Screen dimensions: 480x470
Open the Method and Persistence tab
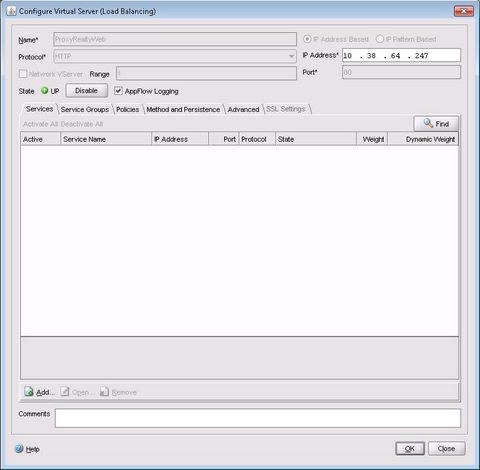coord(183,109)
